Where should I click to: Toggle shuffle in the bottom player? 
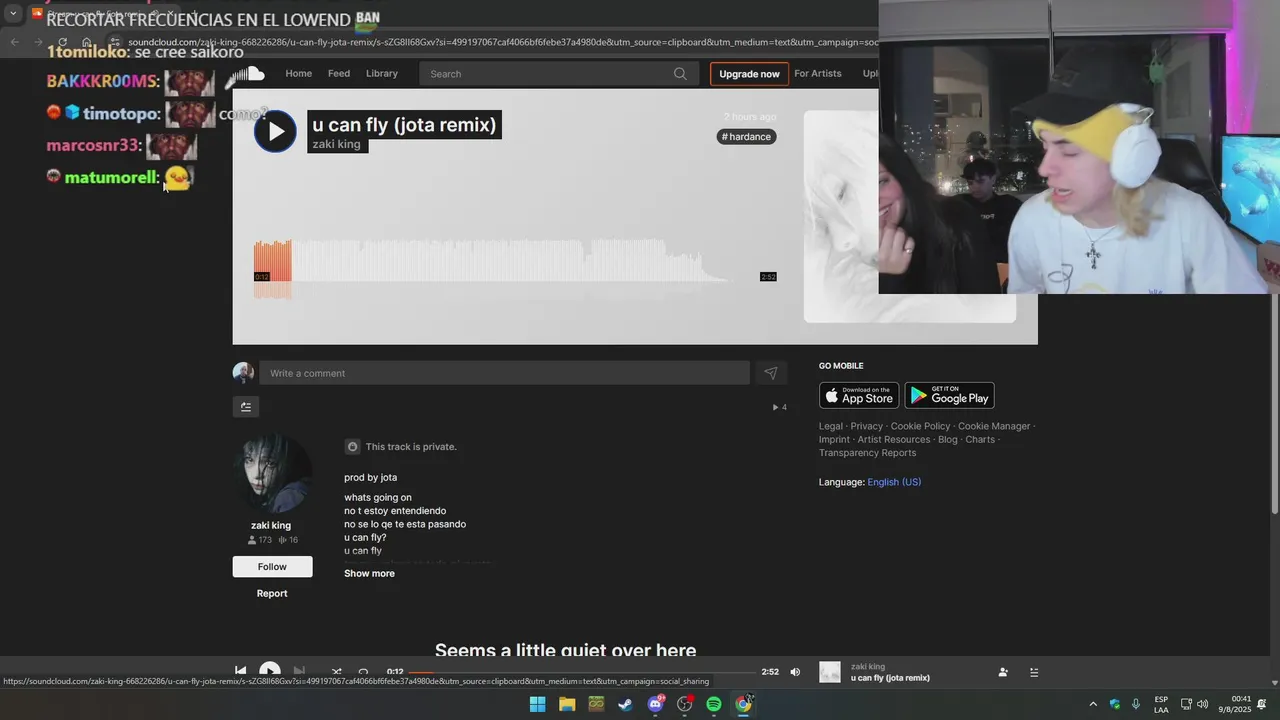(x=336, y=672)
